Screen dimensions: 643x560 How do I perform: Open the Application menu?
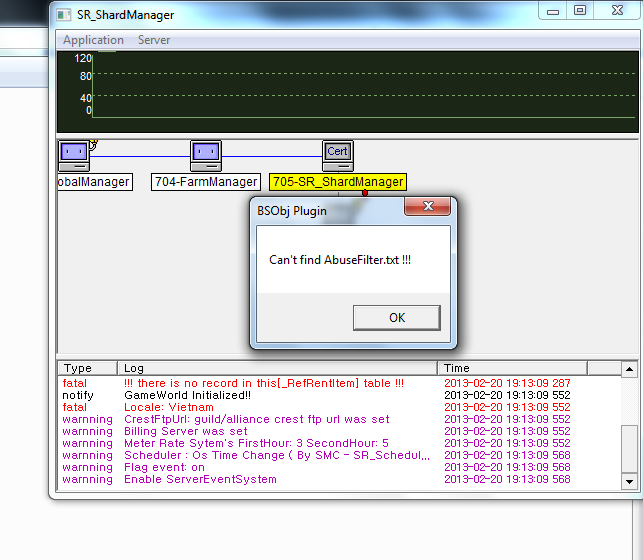click(x=93, y=40)
